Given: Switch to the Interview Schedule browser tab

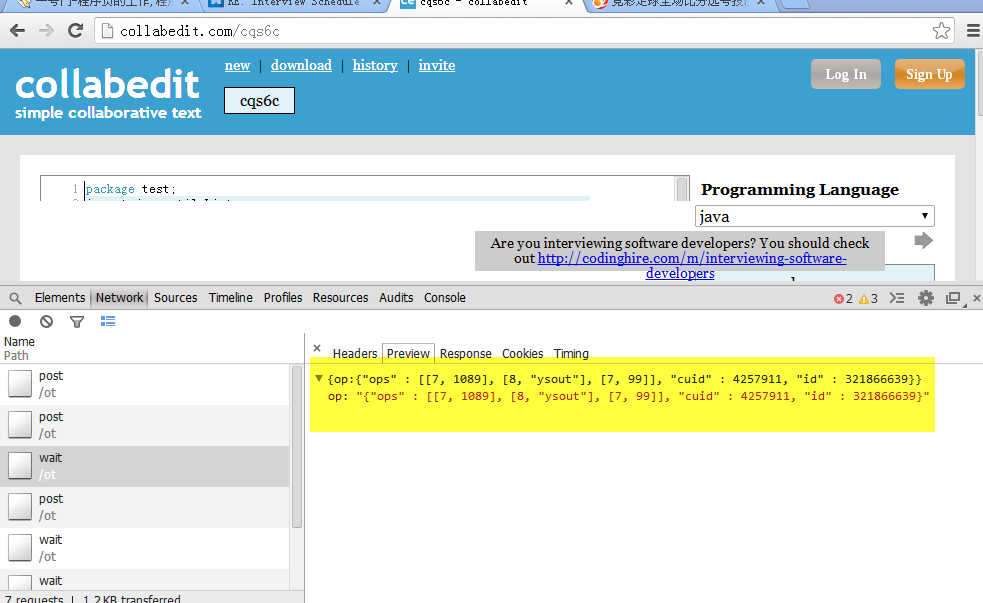Looking at the screenshot, I should [x=293, y=4].
